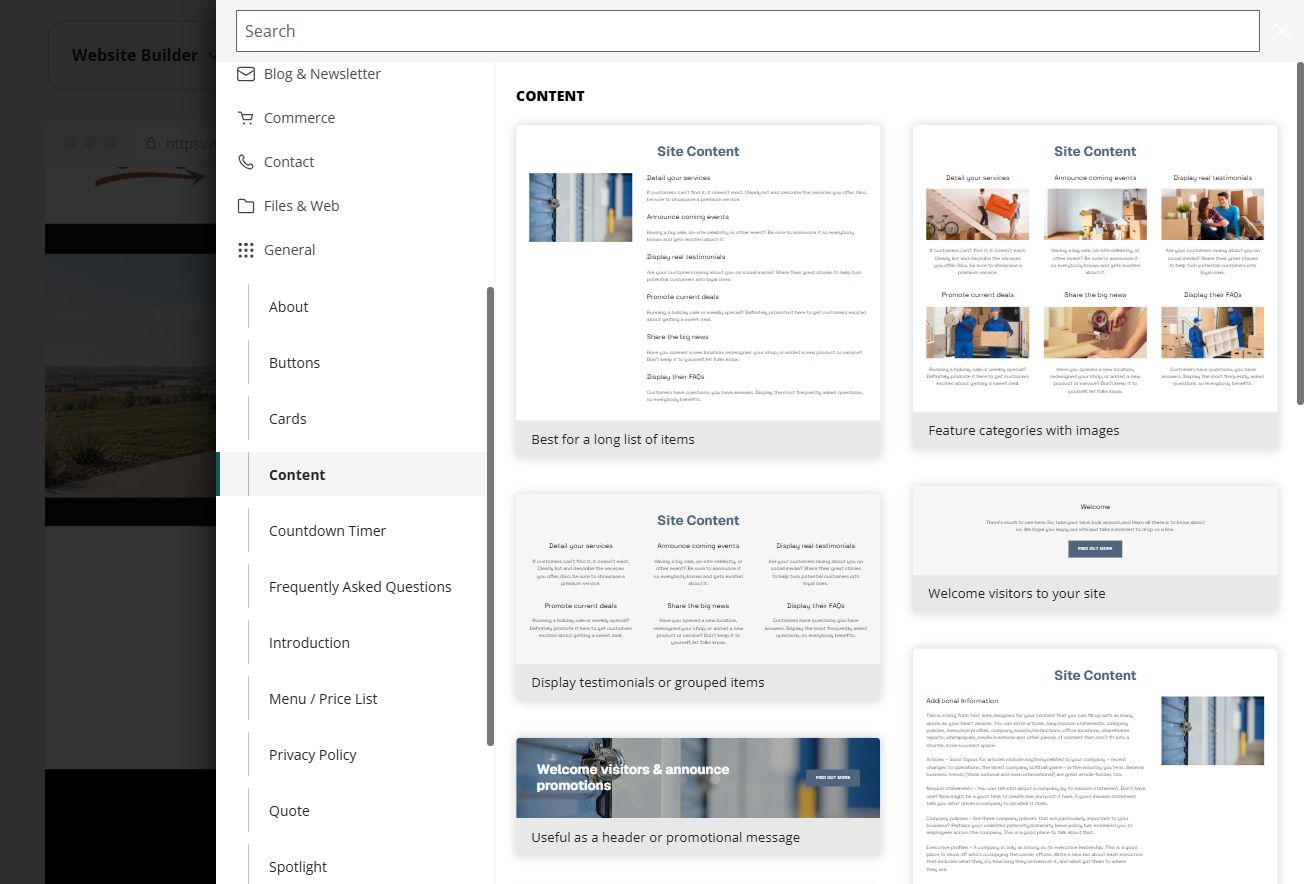
Task: Open the Contact group
Action: (x=289, y=162)
